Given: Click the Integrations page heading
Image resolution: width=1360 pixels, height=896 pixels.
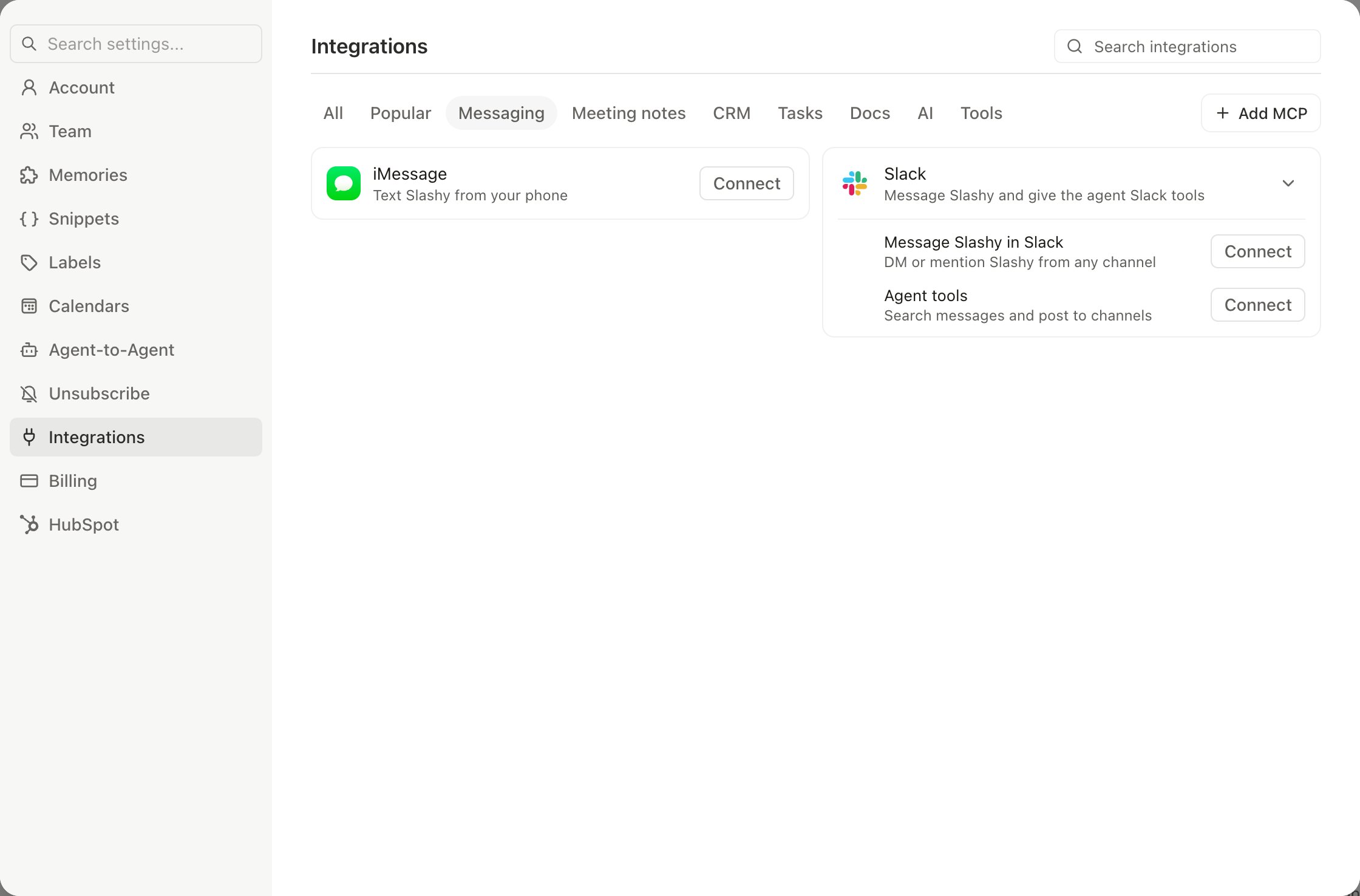Looking at the screenshot, I should pyautogui.click(x=369, y=47).
